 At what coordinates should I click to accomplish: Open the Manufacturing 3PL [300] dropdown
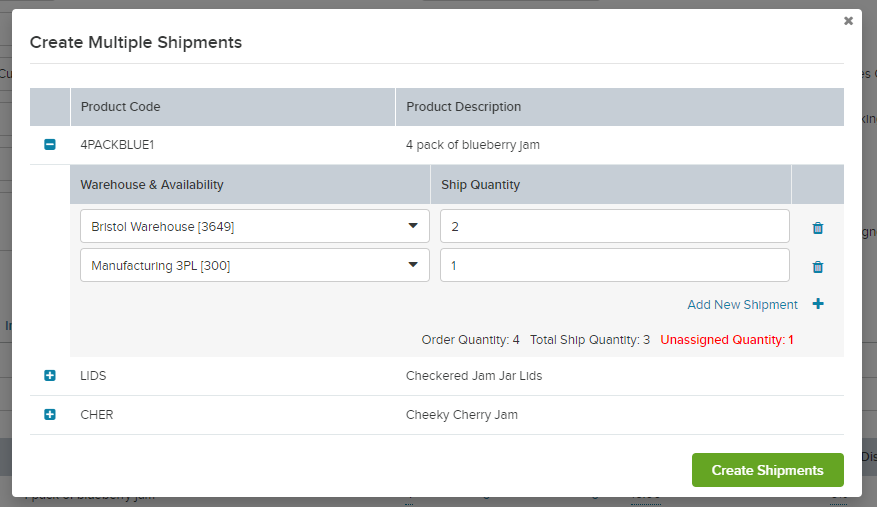255,266
